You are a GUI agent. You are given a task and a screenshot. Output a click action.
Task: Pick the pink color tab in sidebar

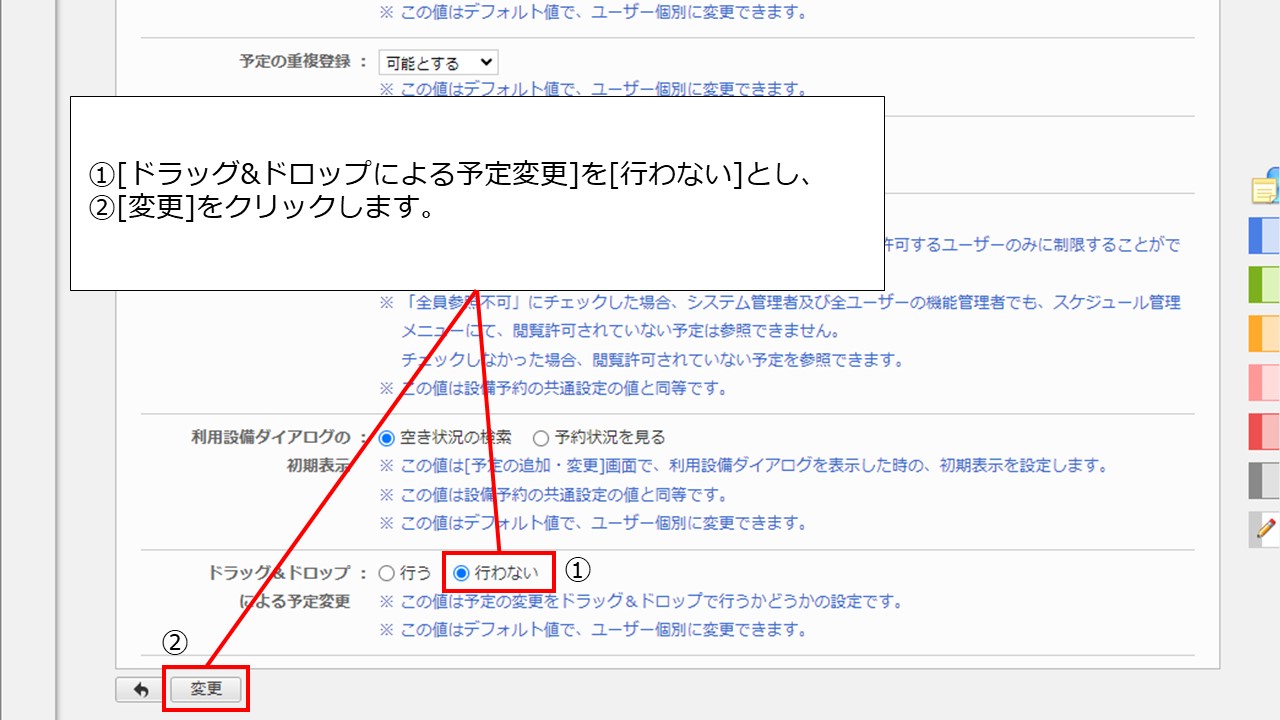coord(1265,382)
